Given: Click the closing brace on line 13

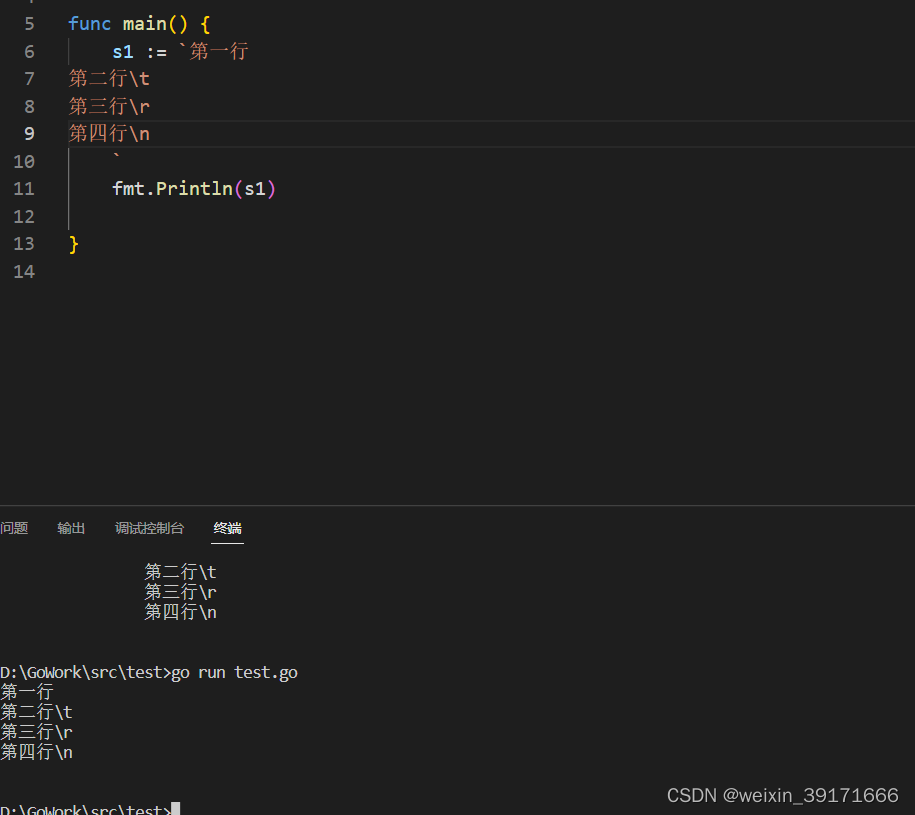Looking at the screenshot, I should [x=72, y=243].
